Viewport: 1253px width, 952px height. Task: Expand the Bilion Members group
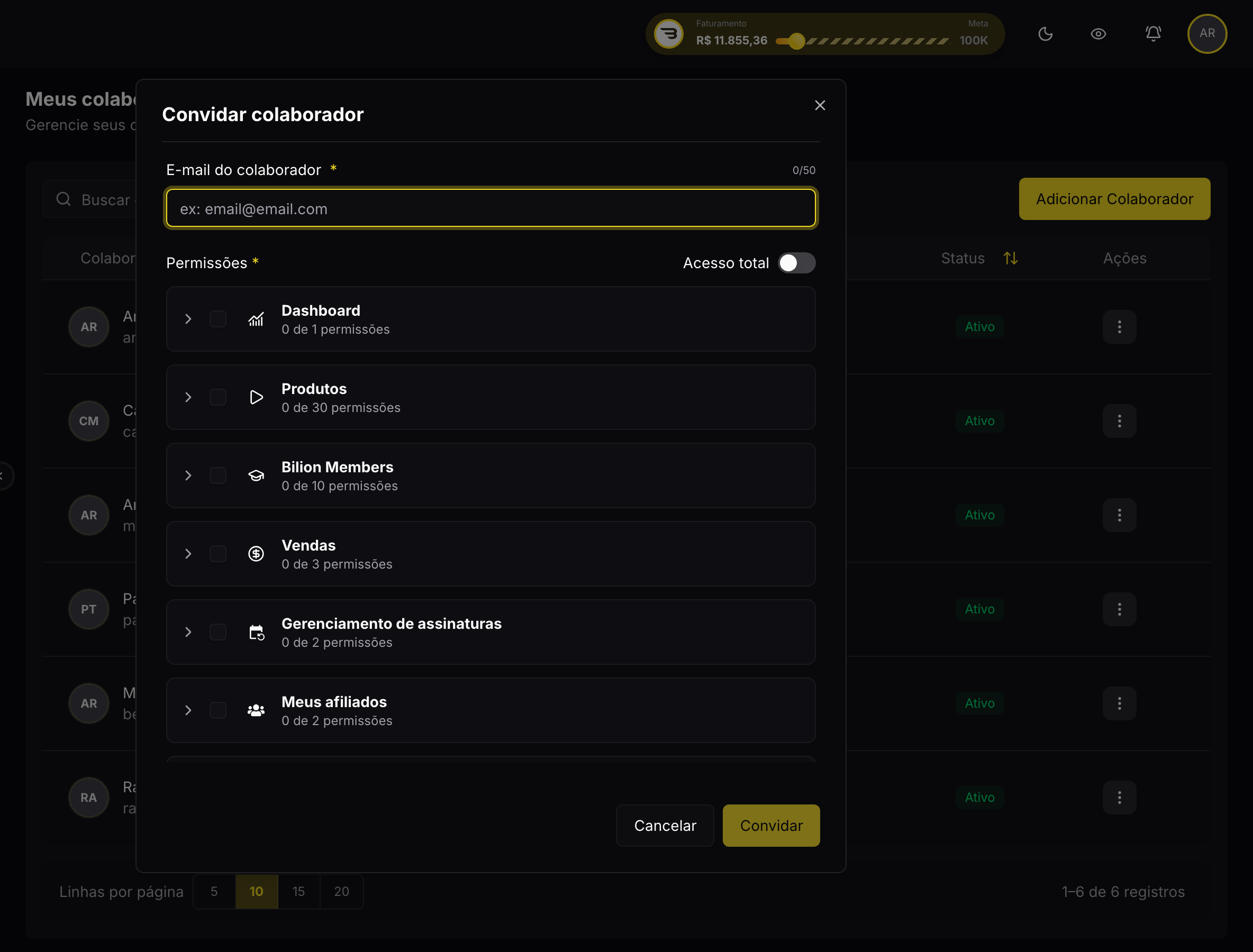[x=188, y=475]
